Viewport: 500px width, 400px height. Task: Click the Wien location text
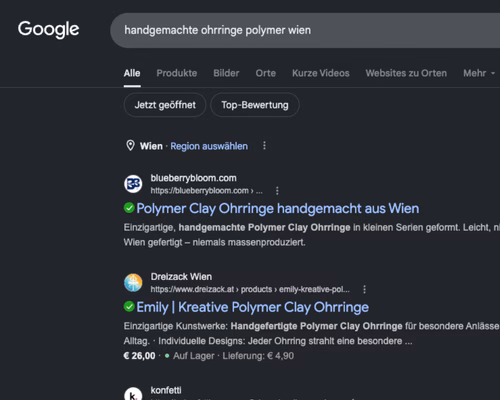(x=151, y=146)
